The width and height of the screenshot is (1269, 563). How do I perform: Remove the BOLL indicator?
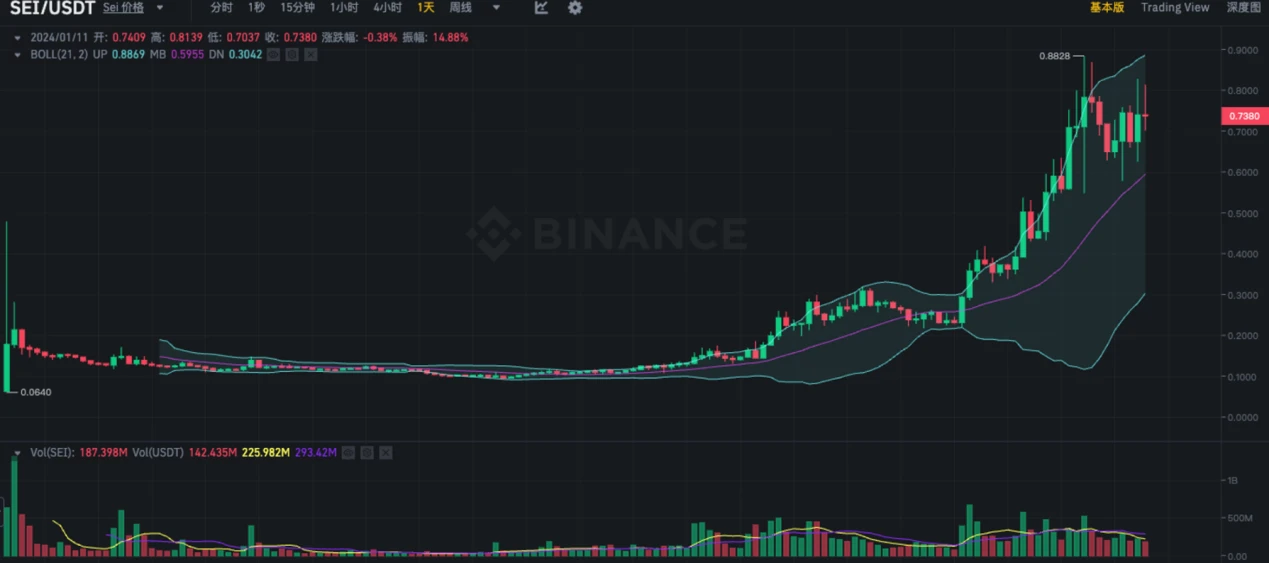[x=310, y=54]
